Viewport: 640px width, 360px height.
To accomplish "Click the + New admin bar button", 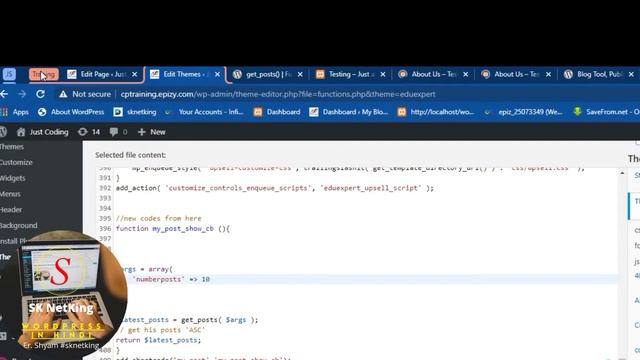I will click(151, 132).
